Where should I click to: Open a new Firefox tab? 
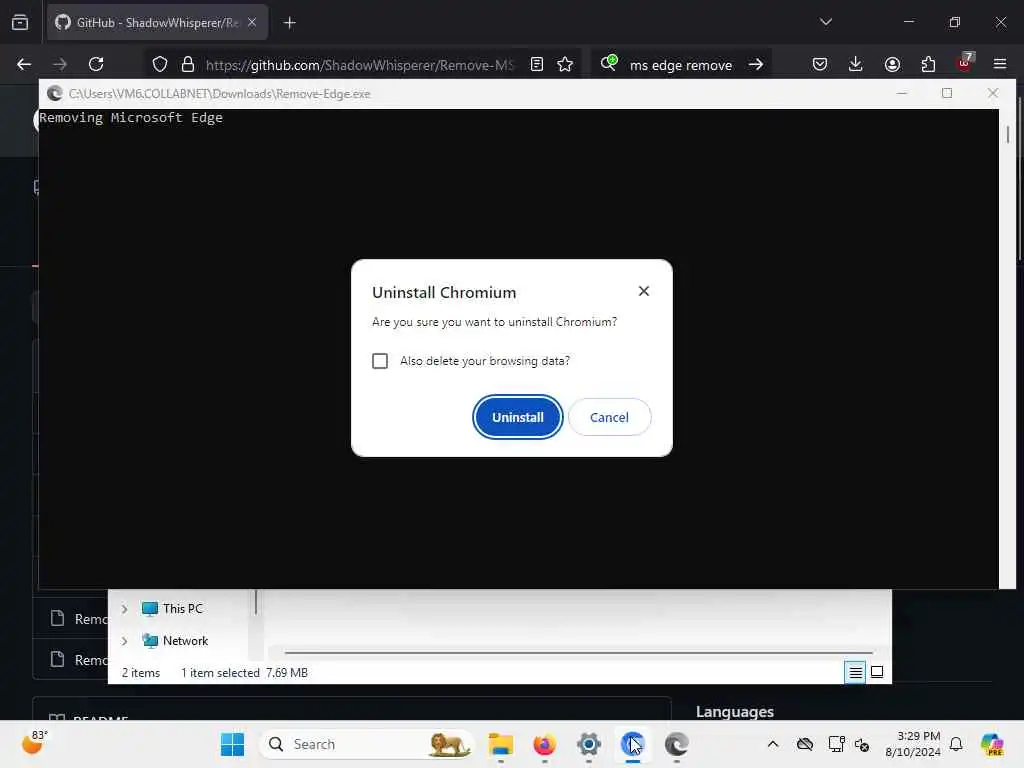[x=289, y=23]
